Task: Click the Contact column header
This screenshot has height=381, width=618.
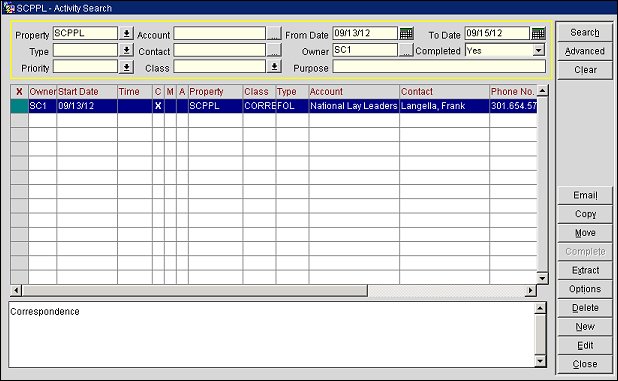Action: point(444,92)
